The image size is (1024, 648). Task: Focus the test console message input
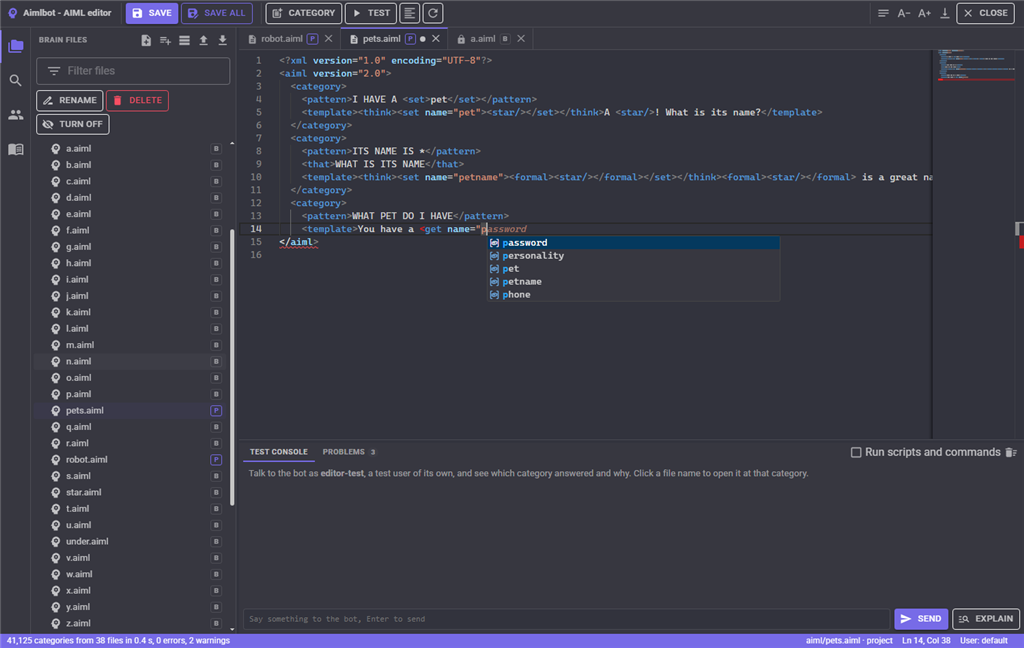coord(566,619)
